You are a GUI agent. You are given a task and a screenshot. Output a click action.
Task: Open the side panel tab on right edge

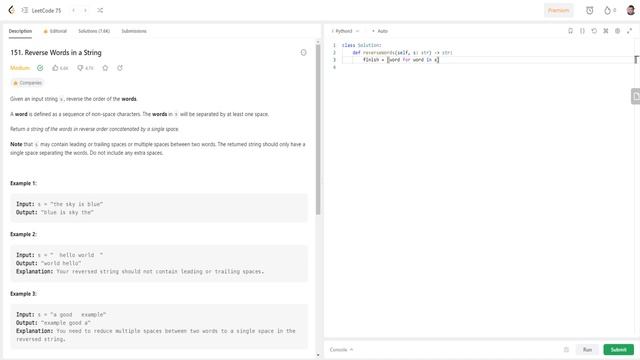[x=636, y=96]
